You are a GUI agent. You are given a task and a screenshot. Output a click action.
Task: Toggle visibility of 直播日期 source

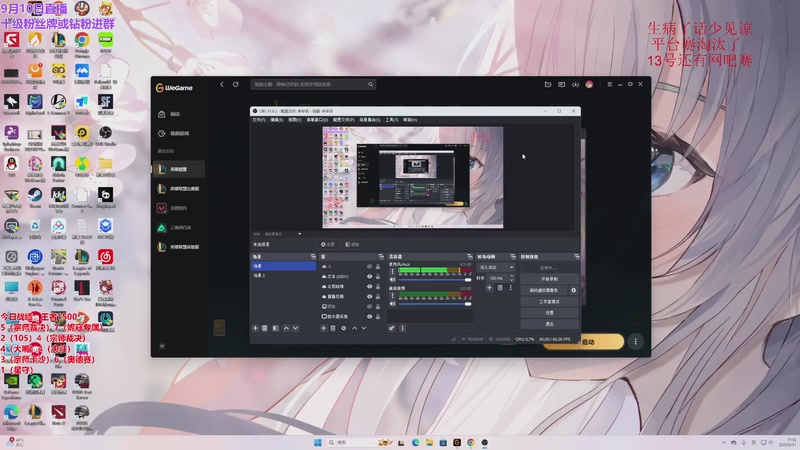[x=369, y=296]
